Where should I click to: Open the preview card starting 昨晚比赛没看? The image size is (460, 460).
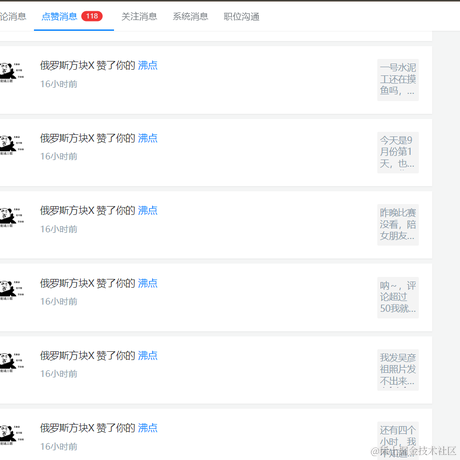click(x=398, y=225)
